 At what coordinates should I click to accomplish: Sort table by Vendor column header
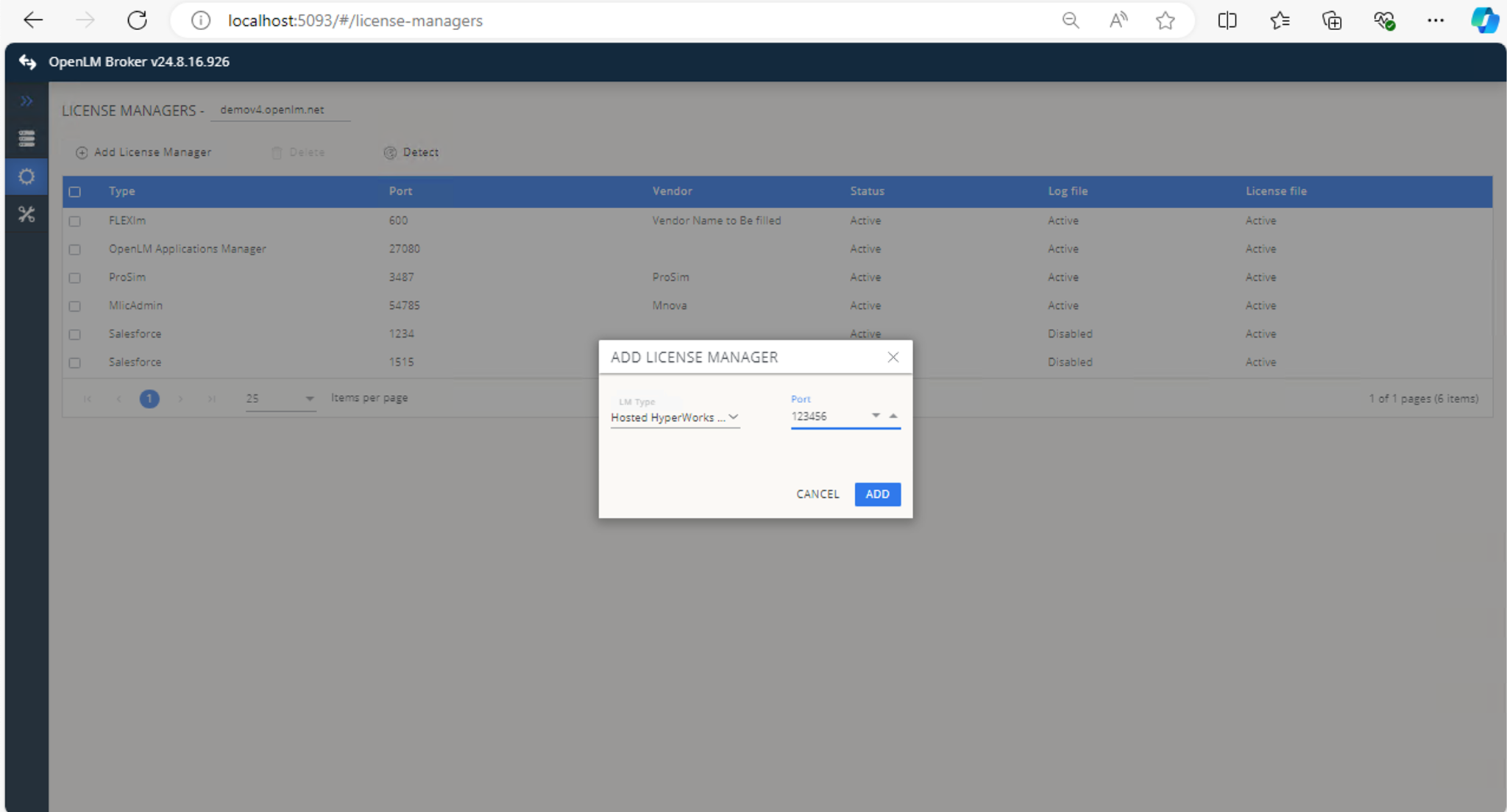point(672,190)
